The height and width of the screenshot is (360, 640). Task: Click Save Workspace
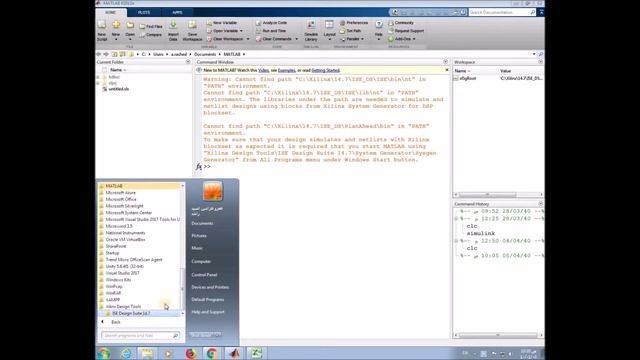click(x=192, y=31)
